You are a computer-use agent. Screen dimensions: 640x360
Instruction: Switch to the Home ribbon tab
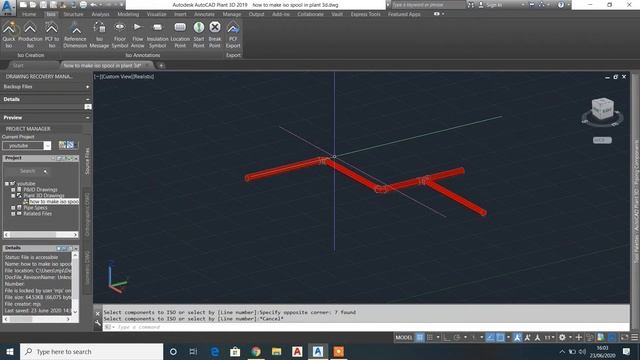[29, 14]
